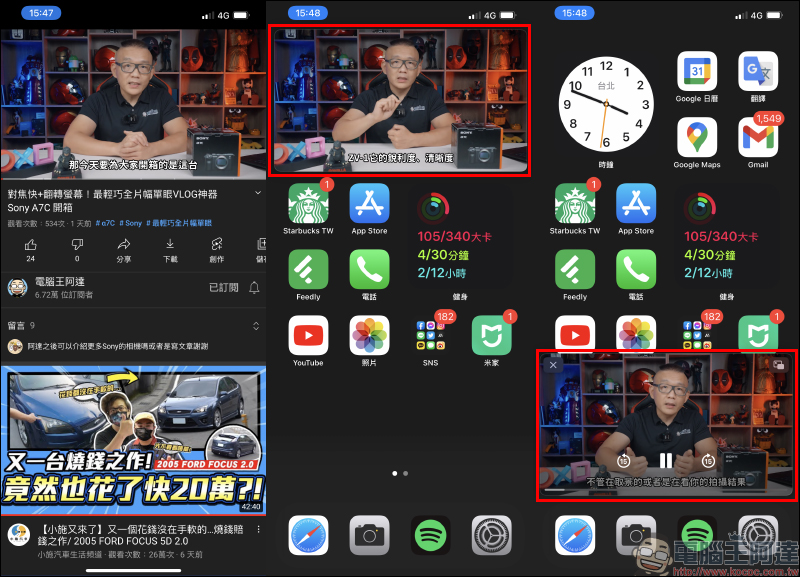
Task: Open Feedly app on right screen
Action: coord(575,269)
